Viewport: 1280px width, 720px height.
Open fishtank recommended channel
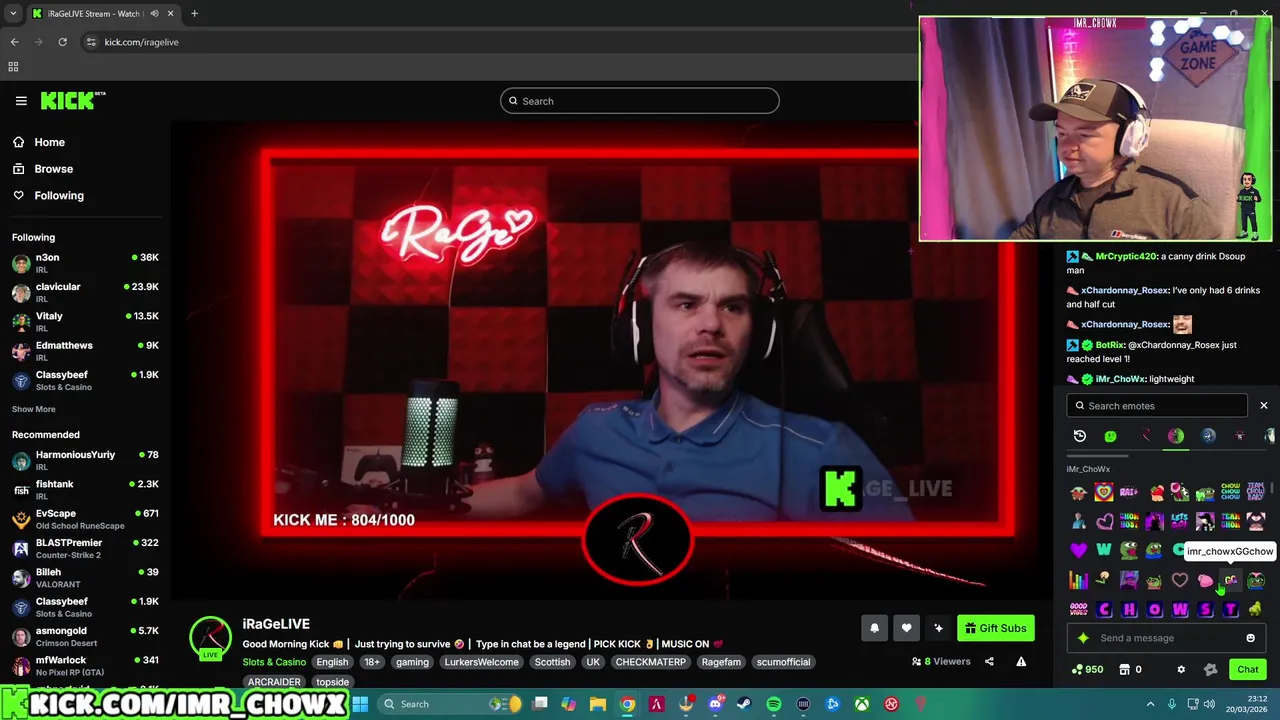coord(85,489)
